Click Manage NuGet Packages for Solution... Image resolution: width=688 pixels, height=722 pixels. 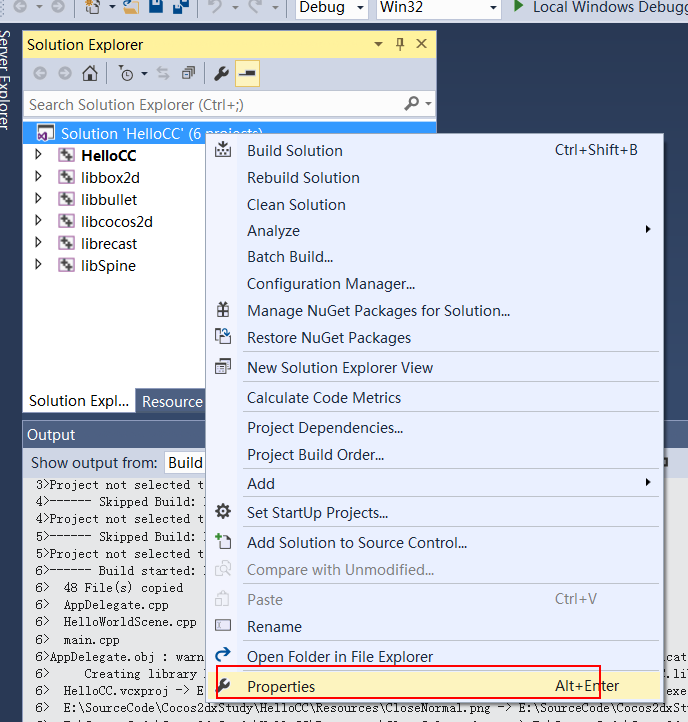coord(435,311)
